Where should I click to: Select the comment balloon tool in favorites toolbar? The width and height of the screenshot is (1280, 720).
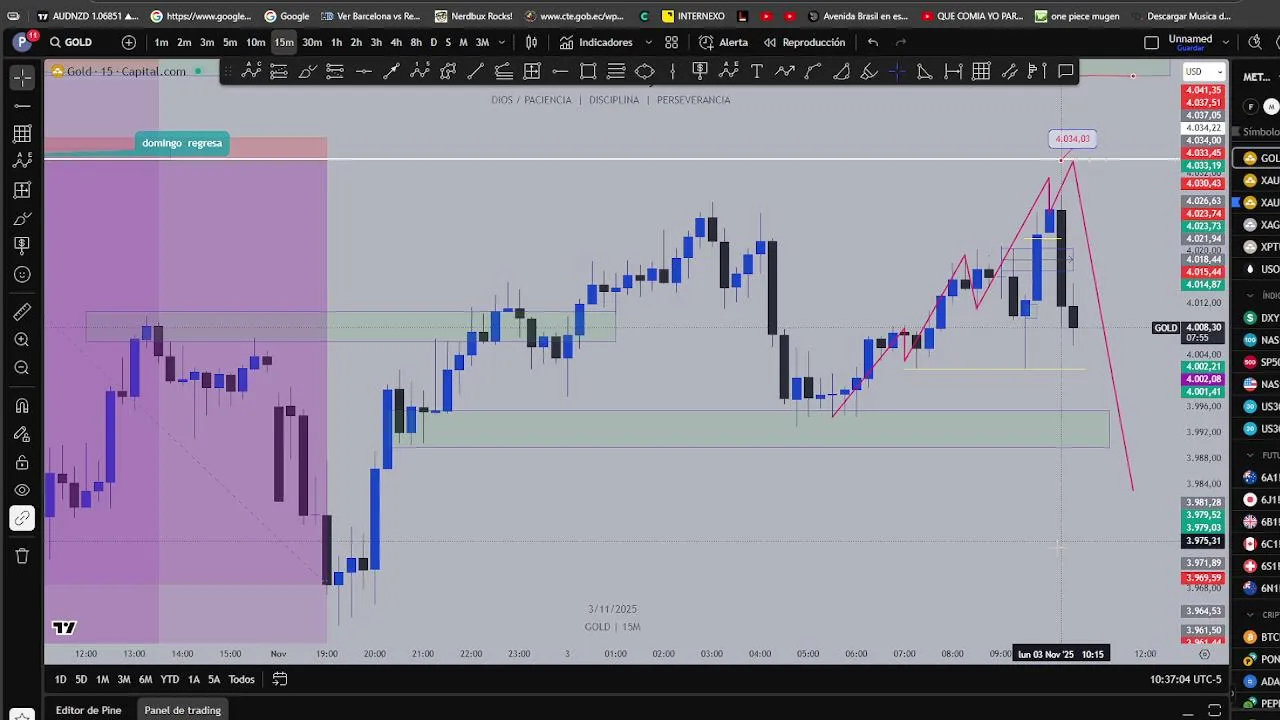1066,71
